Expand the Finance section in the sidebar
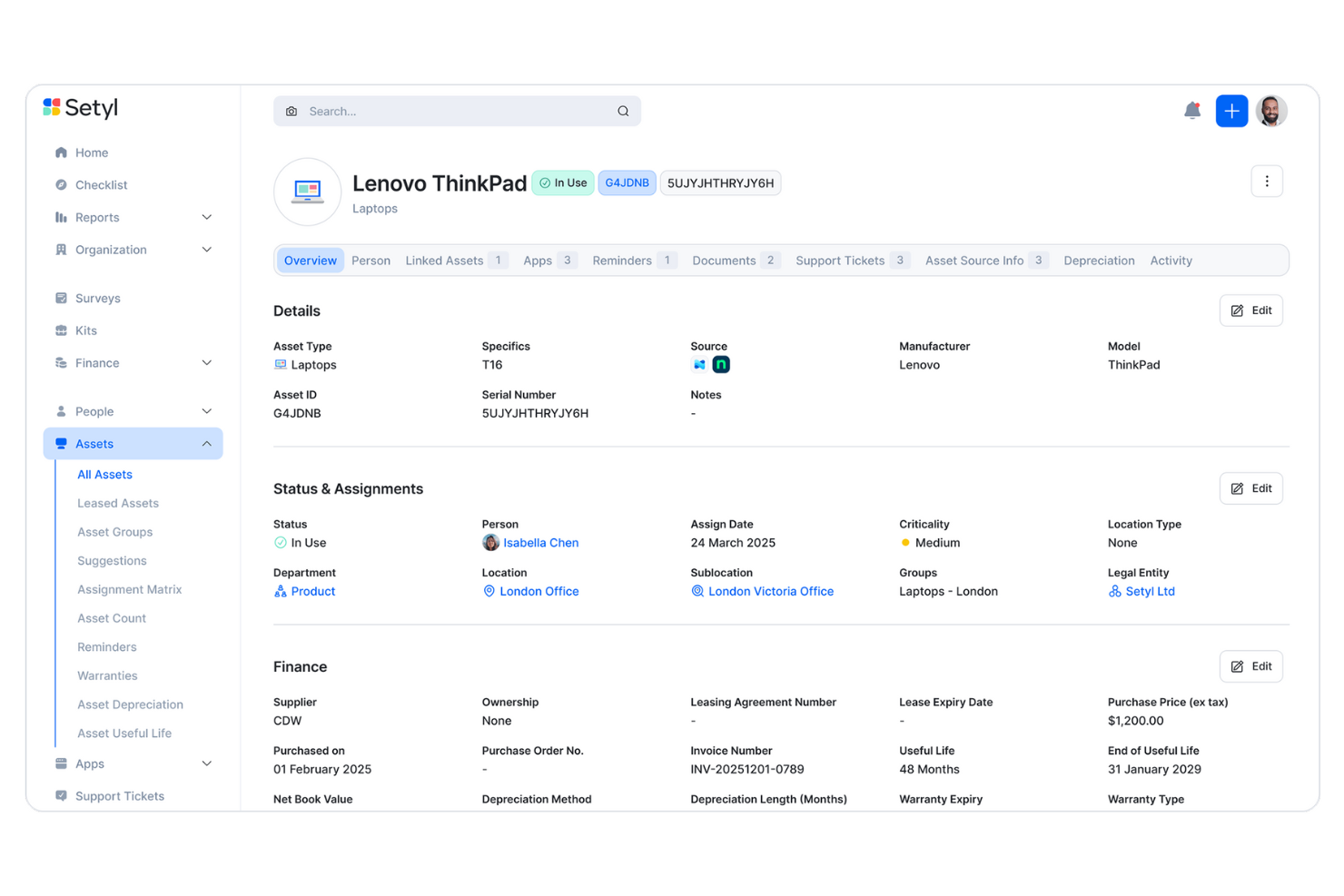The height and width of the screenshot is (896, 1344). click(x=207, y=362)
